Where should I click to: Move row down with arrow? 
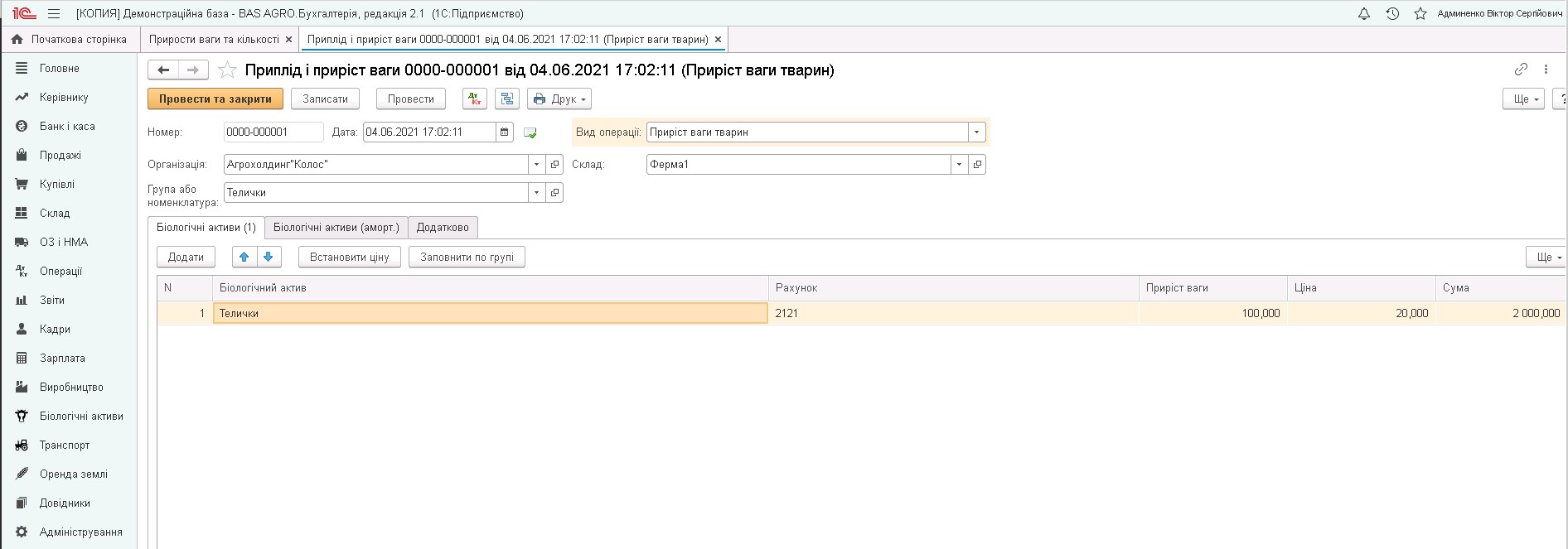(x=269, y=258)
